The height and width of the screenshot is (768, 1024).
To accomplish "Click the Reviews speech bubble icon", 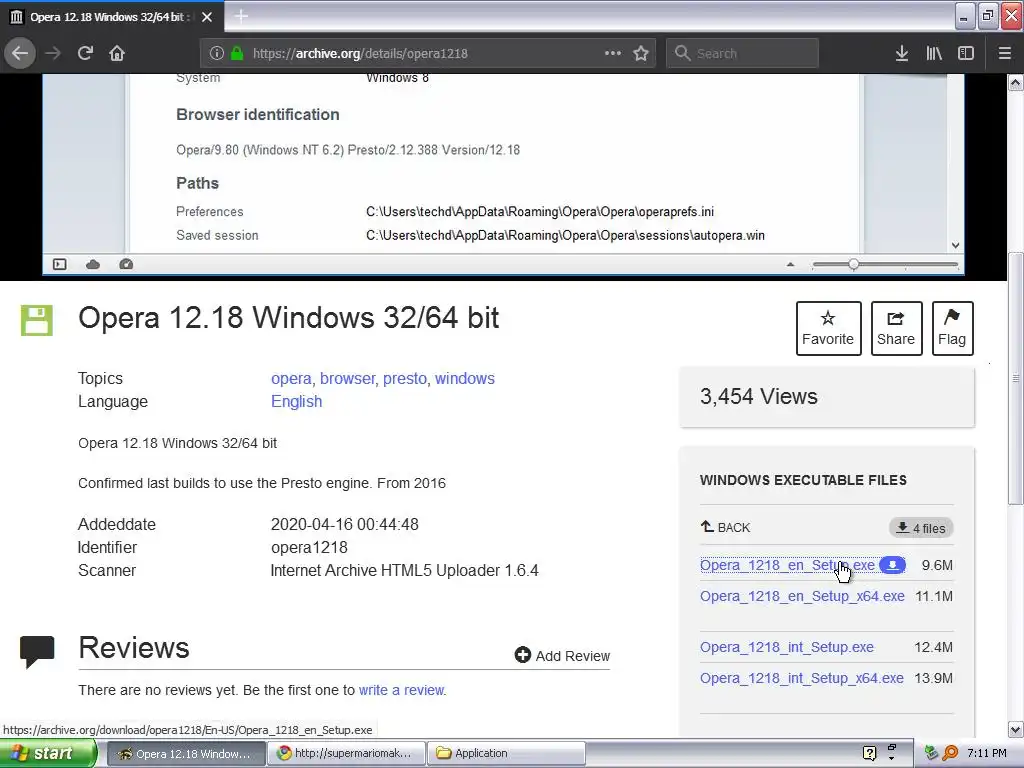I will [37, 651].
